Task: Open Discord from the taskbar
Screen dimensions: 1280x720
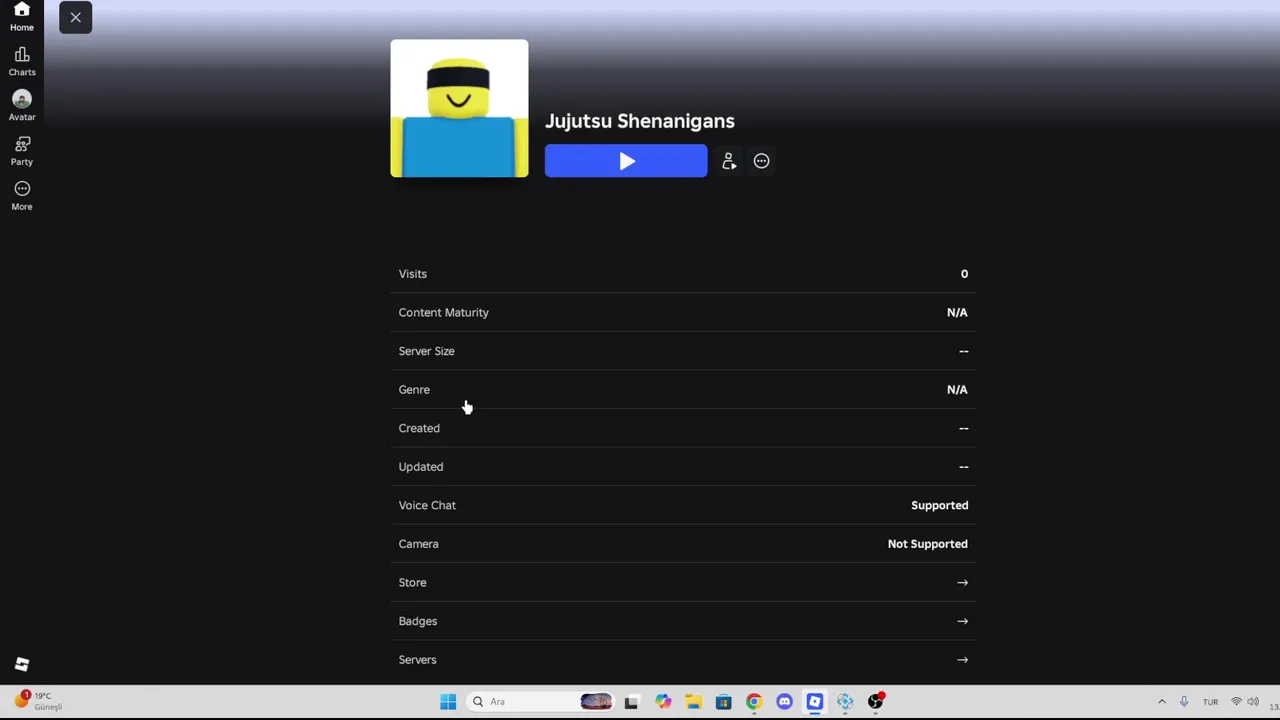Action: coord(784,702)
